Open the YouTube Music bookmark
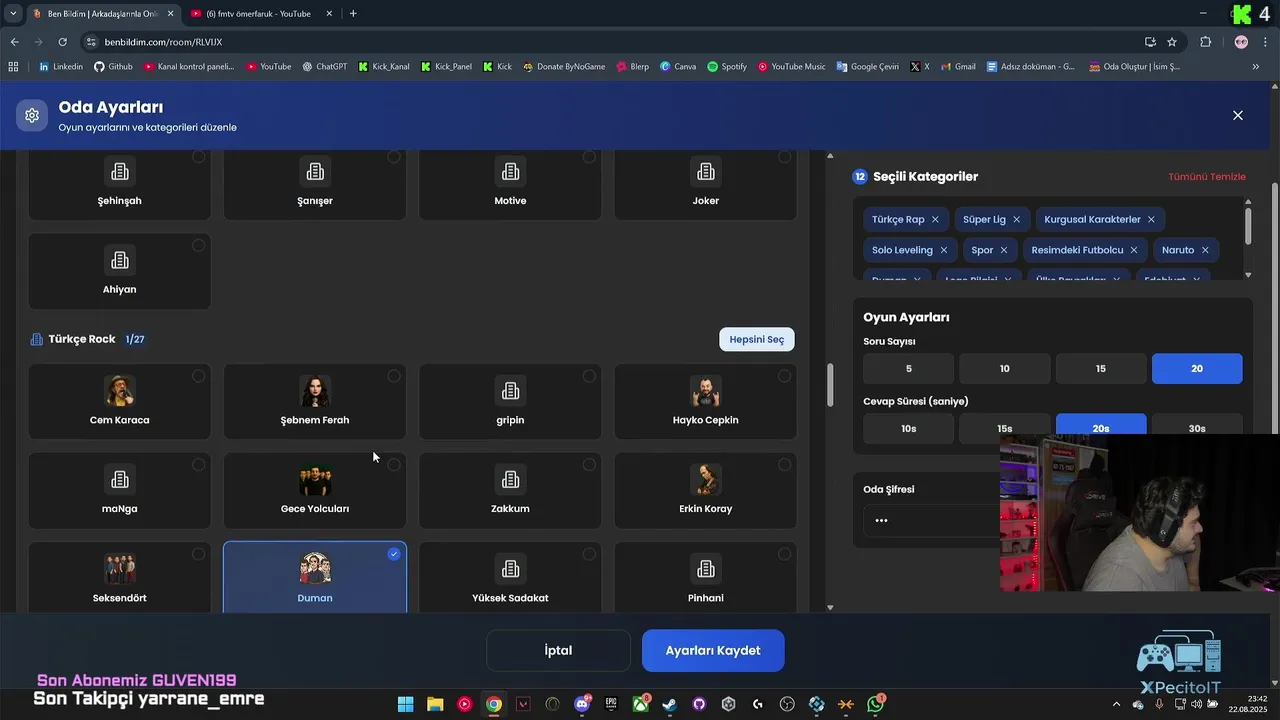This screenshot has width=1280, height=720. pyautogui.click(x=791, y=66)
